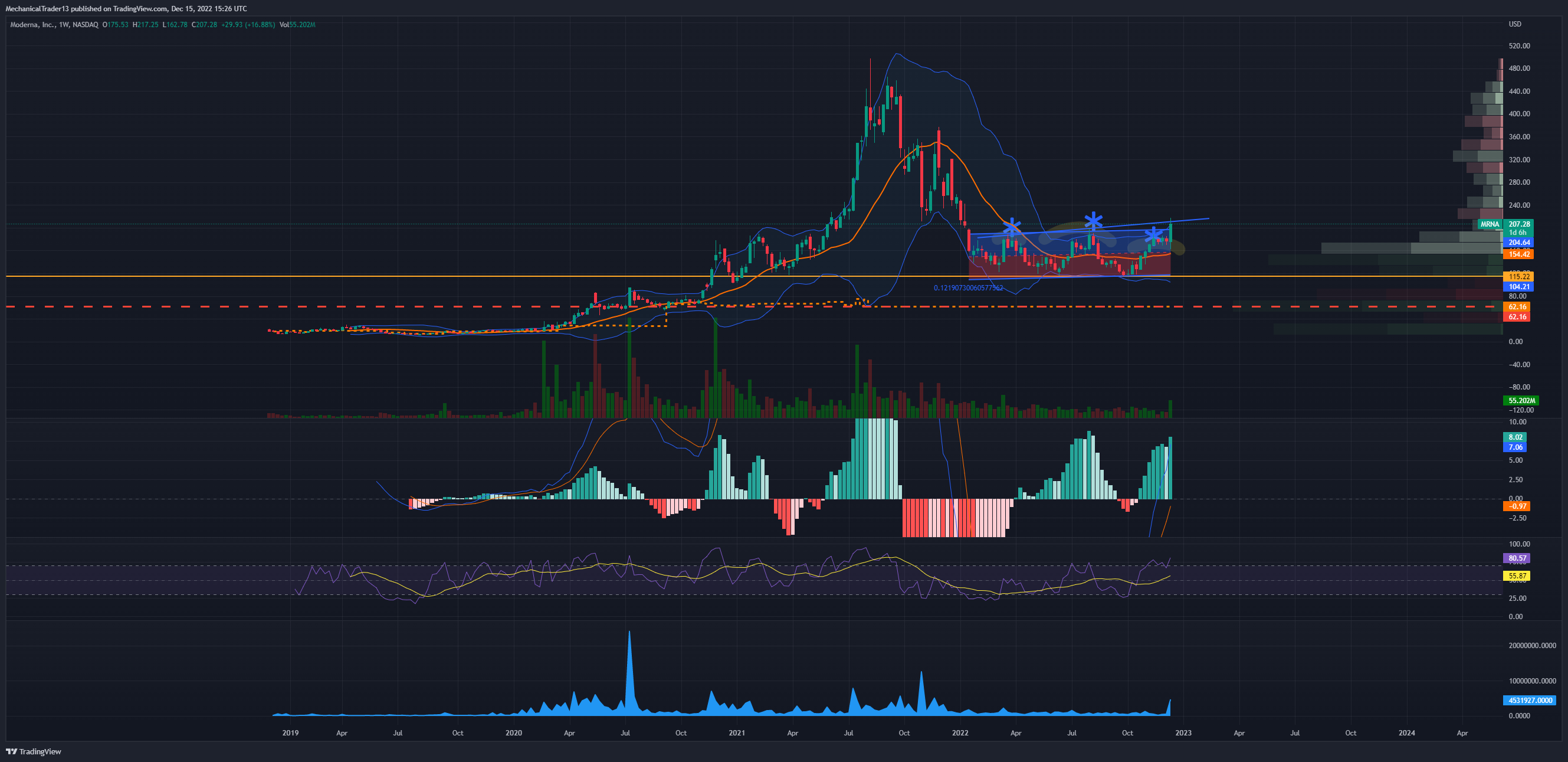Screen dimensions: 1568x762
Task: Click the 2024 label on time axis
Action: (1407, 732)
